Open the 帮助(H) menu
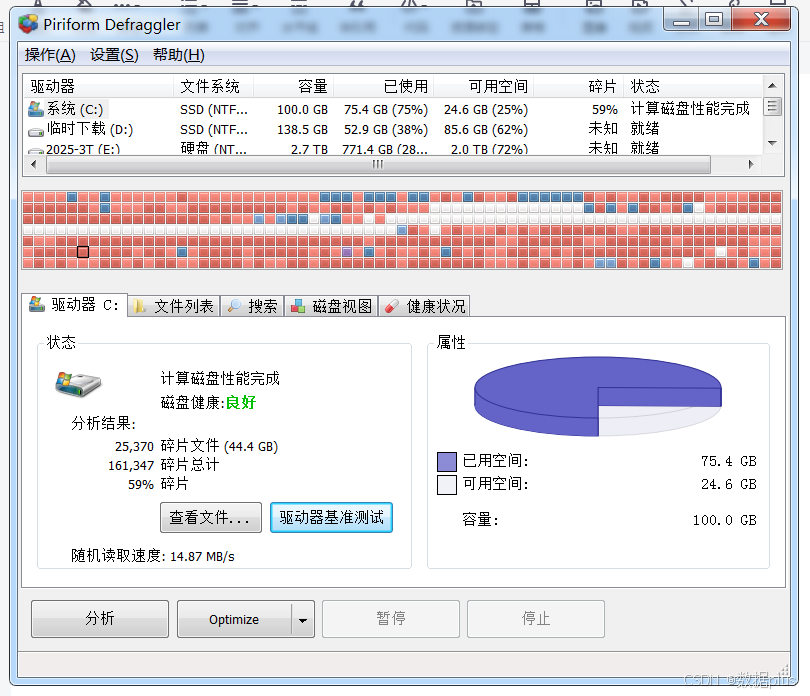 [x=179, y=55]
